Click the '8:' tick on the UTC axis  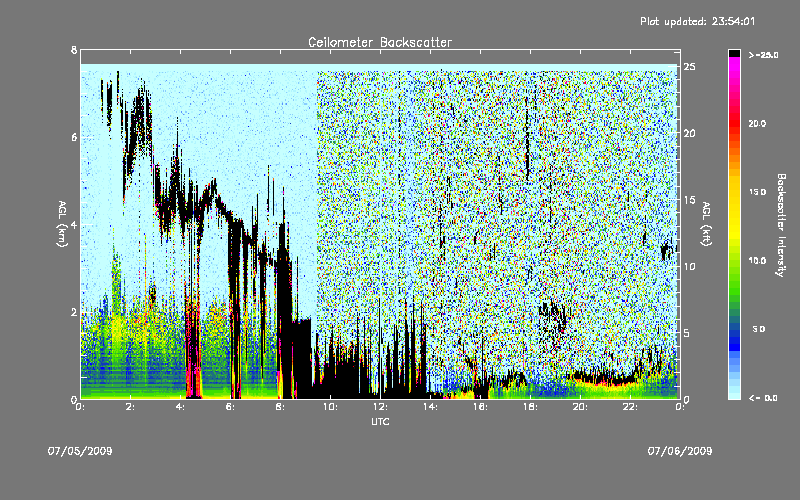coord(281,407)
